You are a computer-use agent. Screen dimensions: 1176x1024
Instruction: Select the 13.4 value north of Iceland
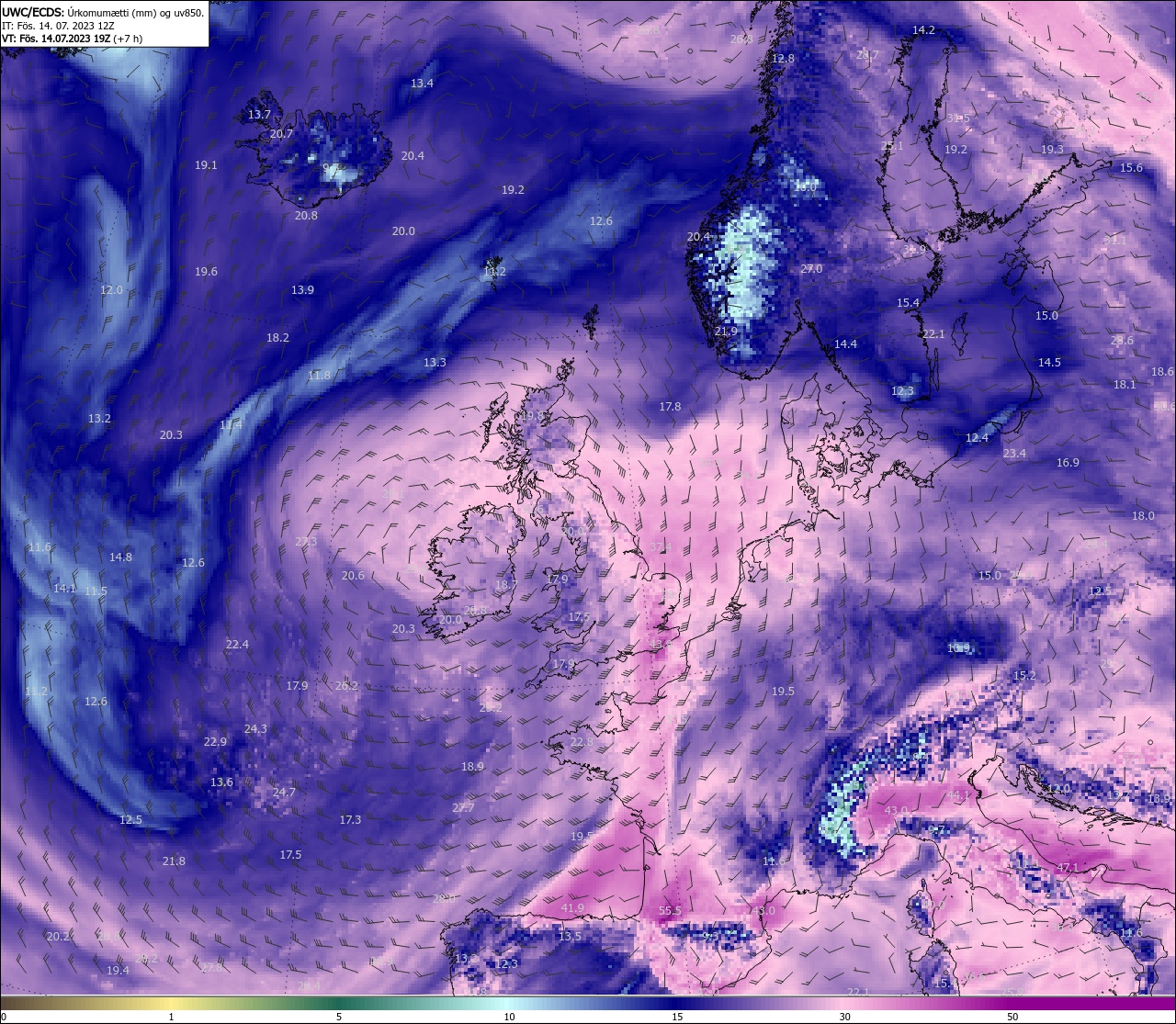[422, 84]
